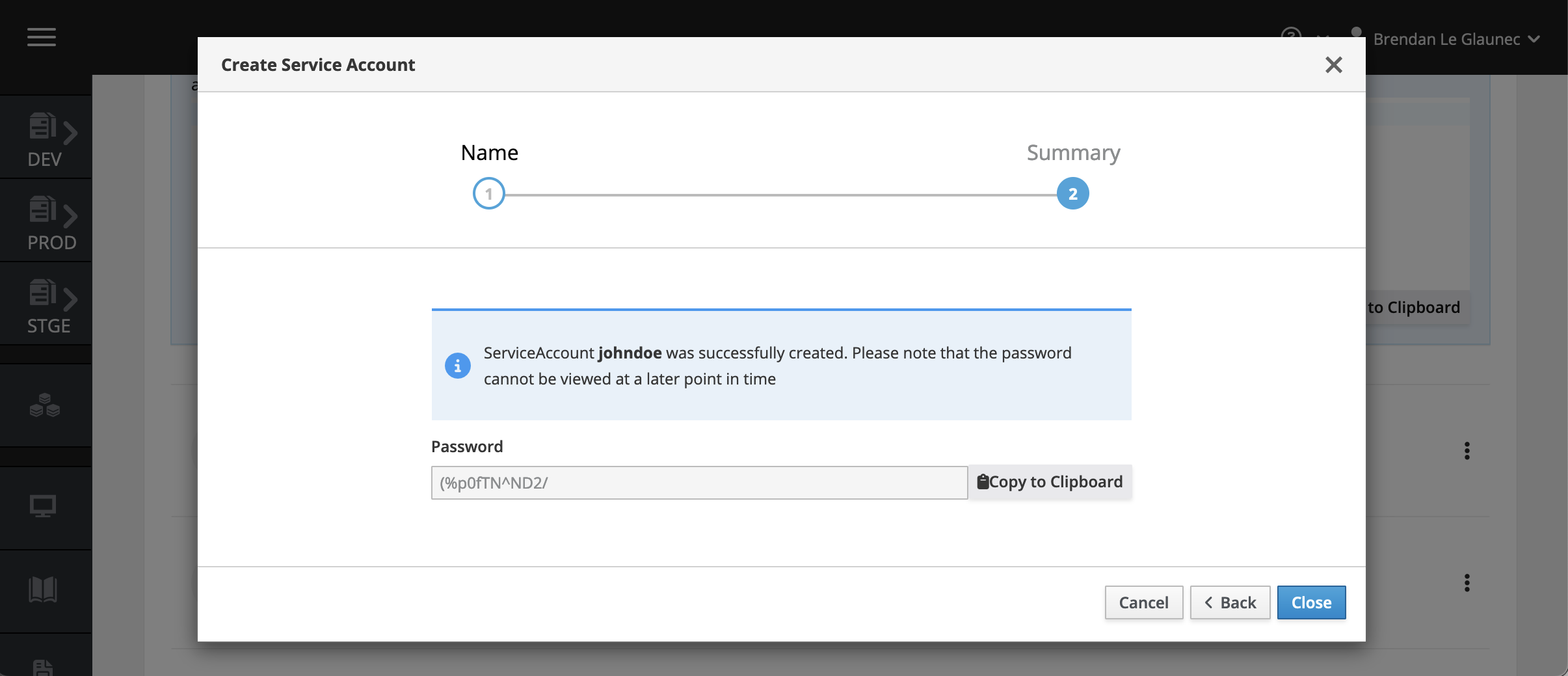Click the Name step label

point(490,153)
